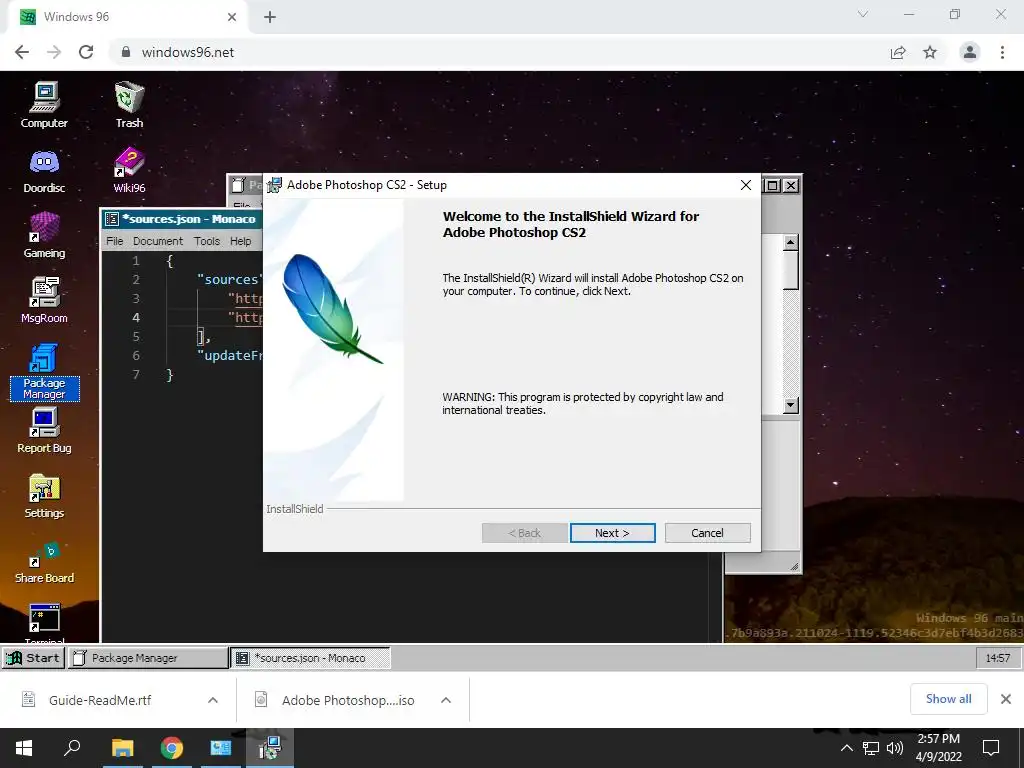
Task: Click the installer icon in Windows taskbar
Action: pos(270,748)
